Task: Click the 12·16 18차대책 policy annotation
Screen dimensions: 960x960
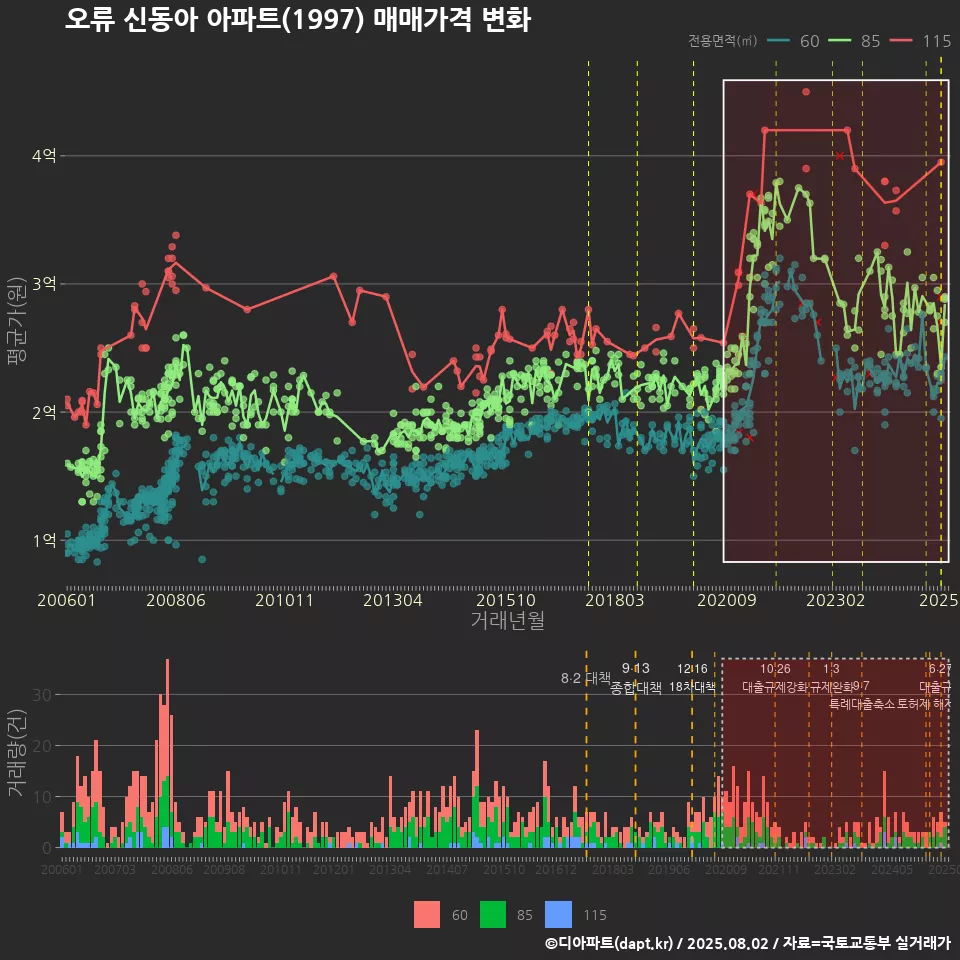Action: (692, 678)
